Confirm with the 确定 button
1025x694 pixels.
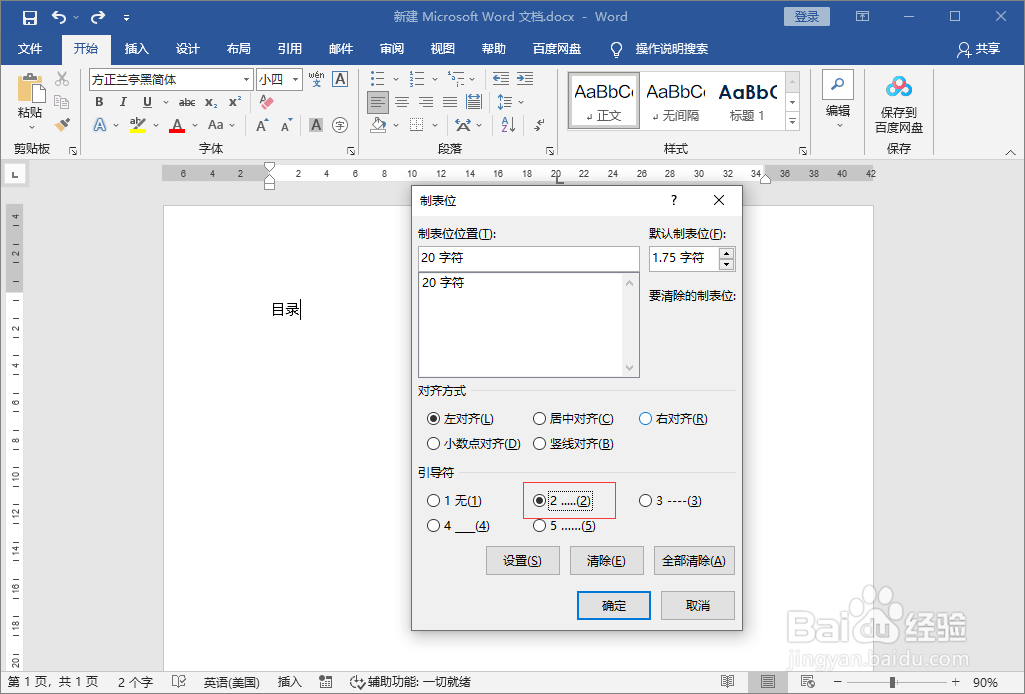click(613, 605)
